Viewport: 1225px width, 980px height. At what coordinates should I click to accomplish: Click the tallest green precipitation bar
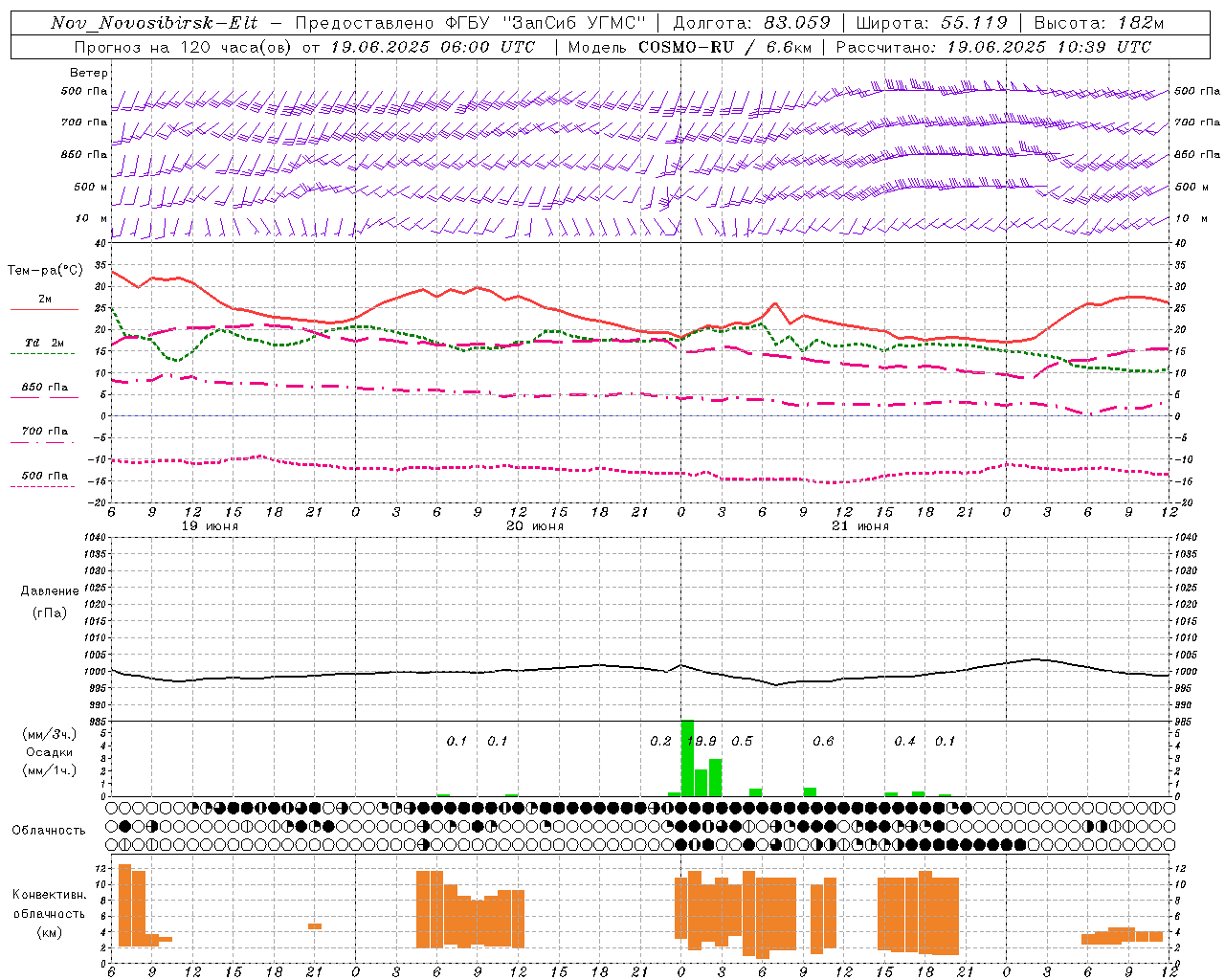click(x=687, y=758)
